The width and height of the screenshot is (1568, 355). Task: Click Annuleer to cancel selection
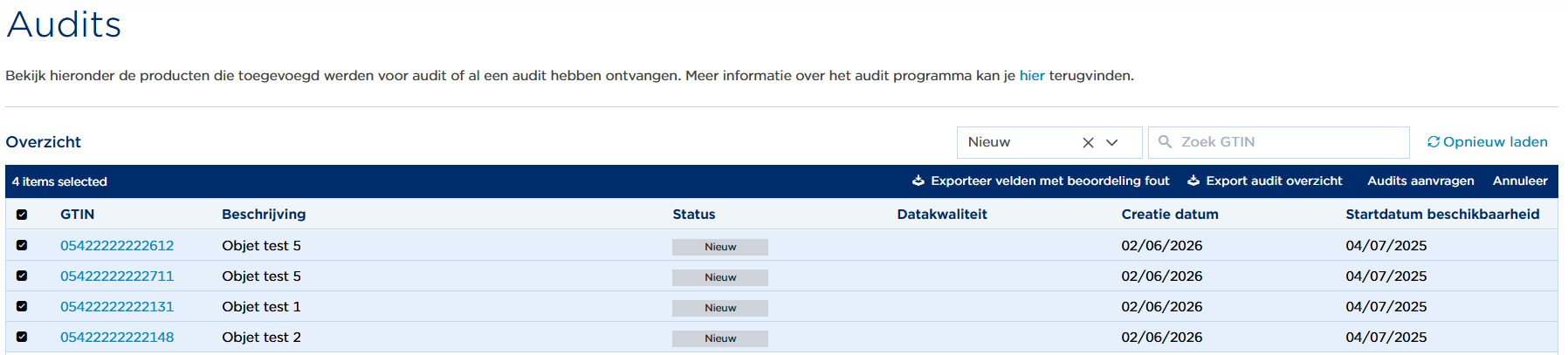click(1520, 181)
